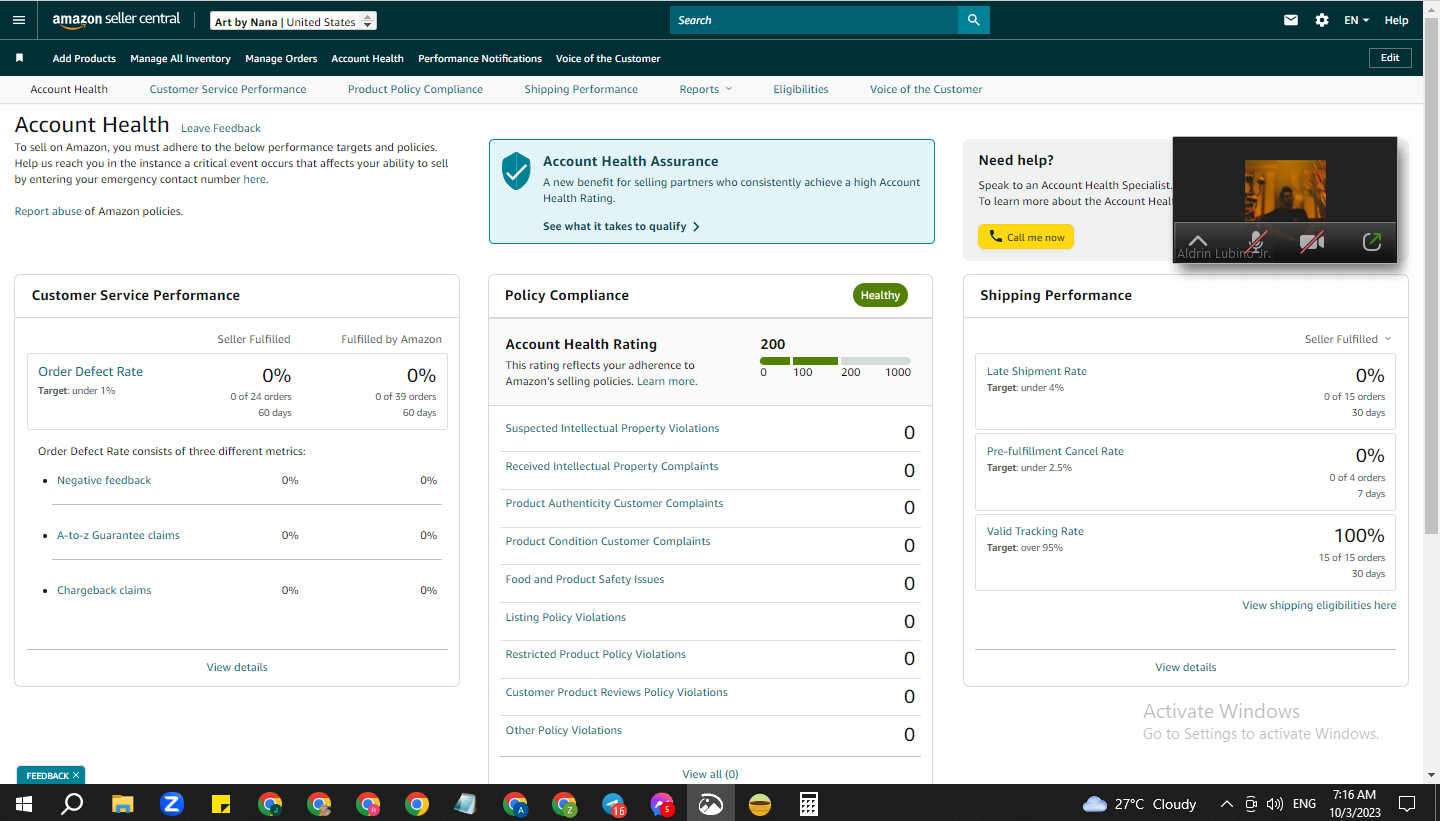The image size is (1440, 821).
Task: Expand See what it takes to qualify
Action: (x=621, y=226)
